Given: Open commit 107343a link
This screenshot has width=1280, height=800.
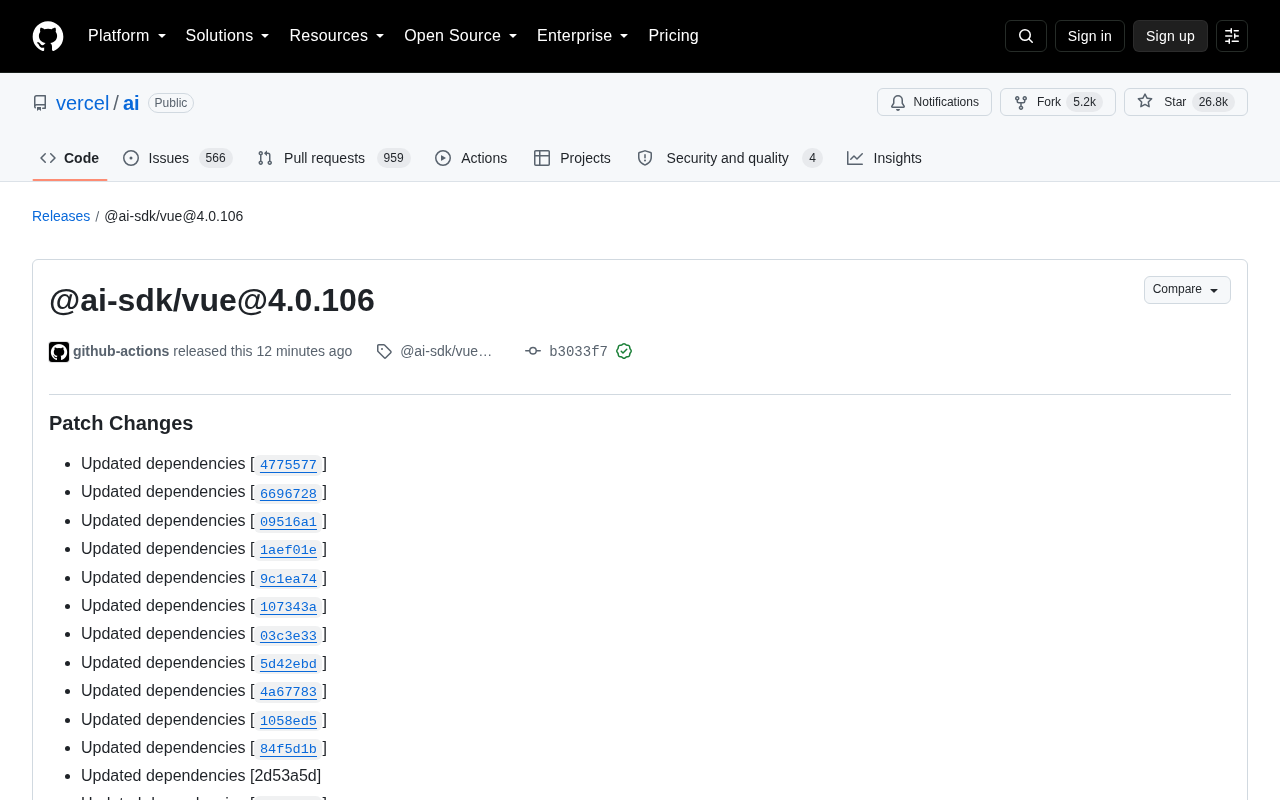Looking at the screenshot, I should click(288, 607).
